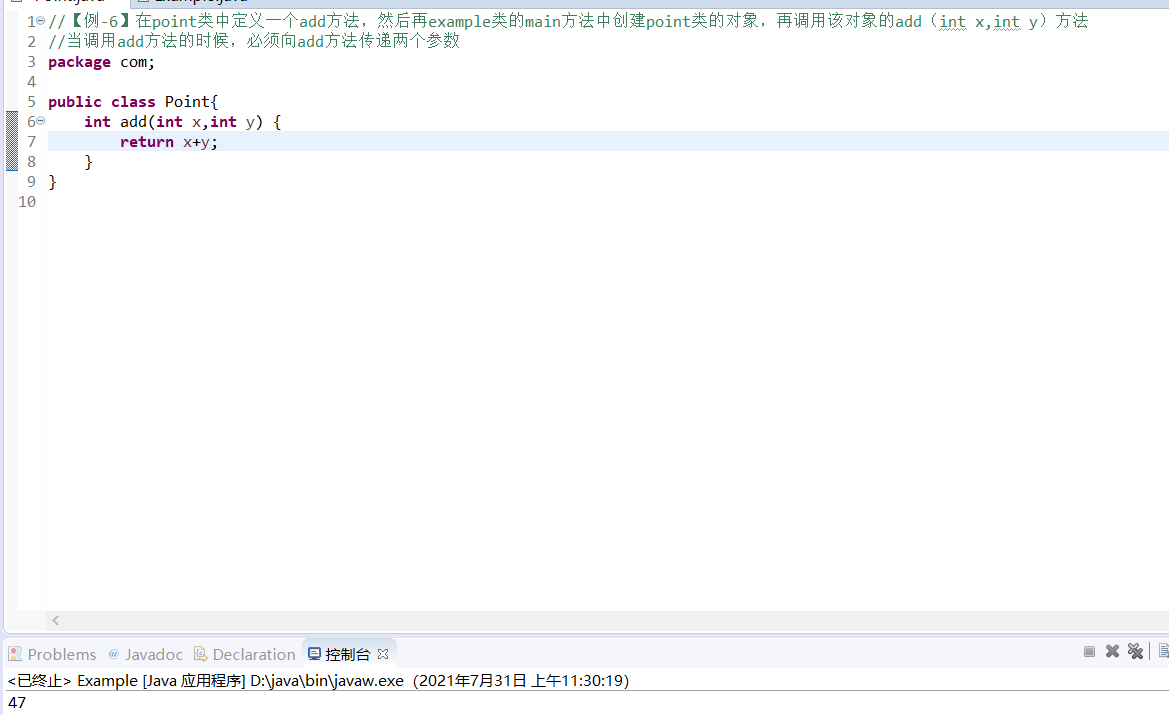This screenshot has width=1169, height=715.
Task: Click the 'int add(int x,int y) {' line
Action: click(183, 122)
